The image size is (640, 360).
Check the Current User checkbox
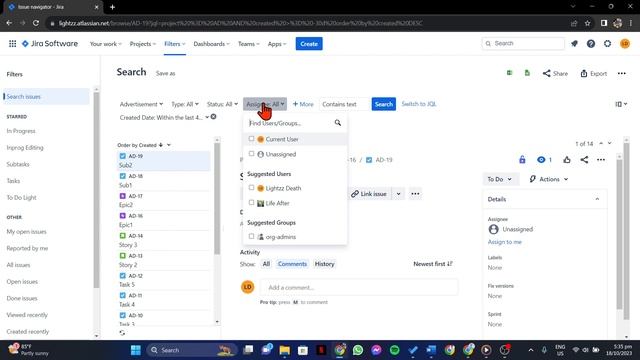(x=251, y=139)
